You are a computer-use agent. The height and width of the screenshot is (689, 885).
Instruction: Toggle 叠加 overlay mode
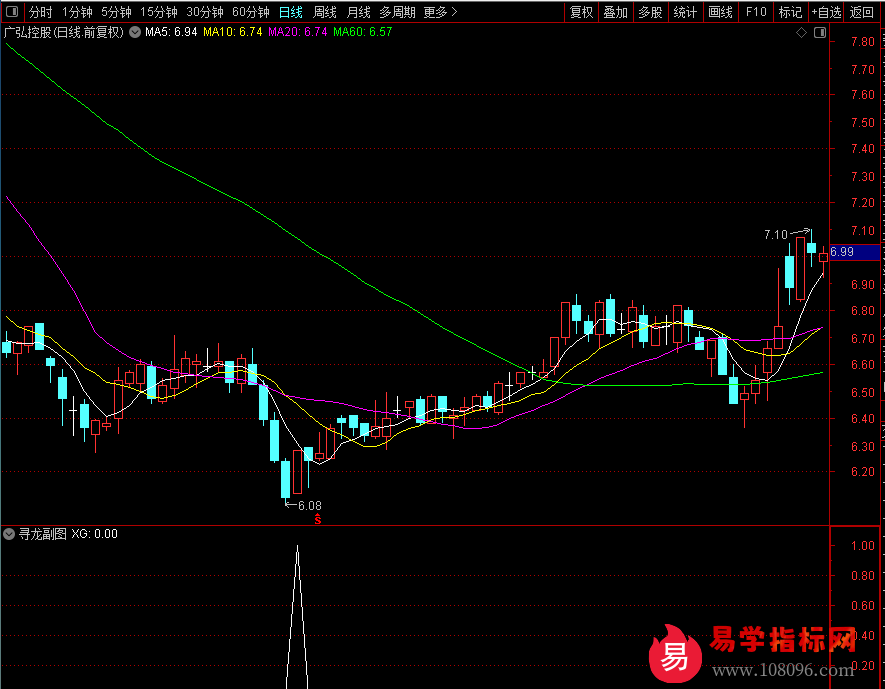(x=615, y=13)
